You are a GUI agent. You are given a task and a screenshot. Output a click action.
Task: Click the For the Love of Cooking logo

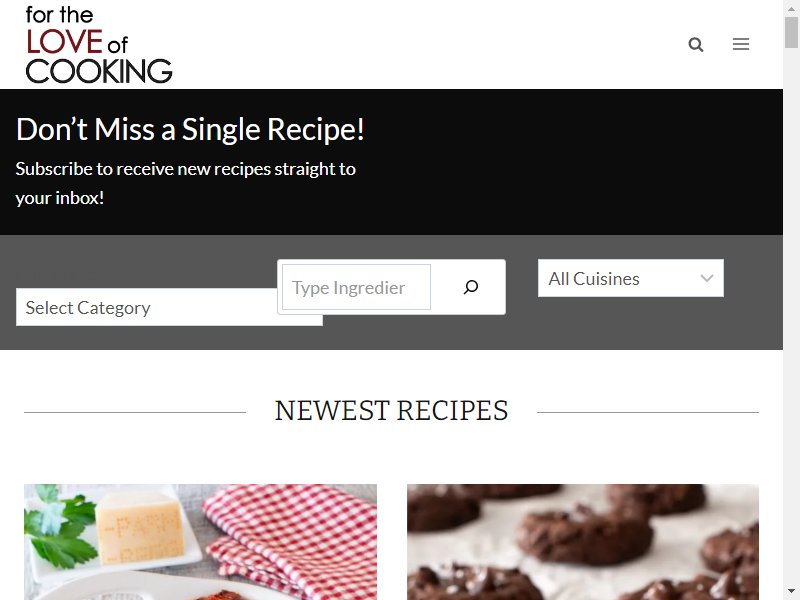click(x=99, y=44)
